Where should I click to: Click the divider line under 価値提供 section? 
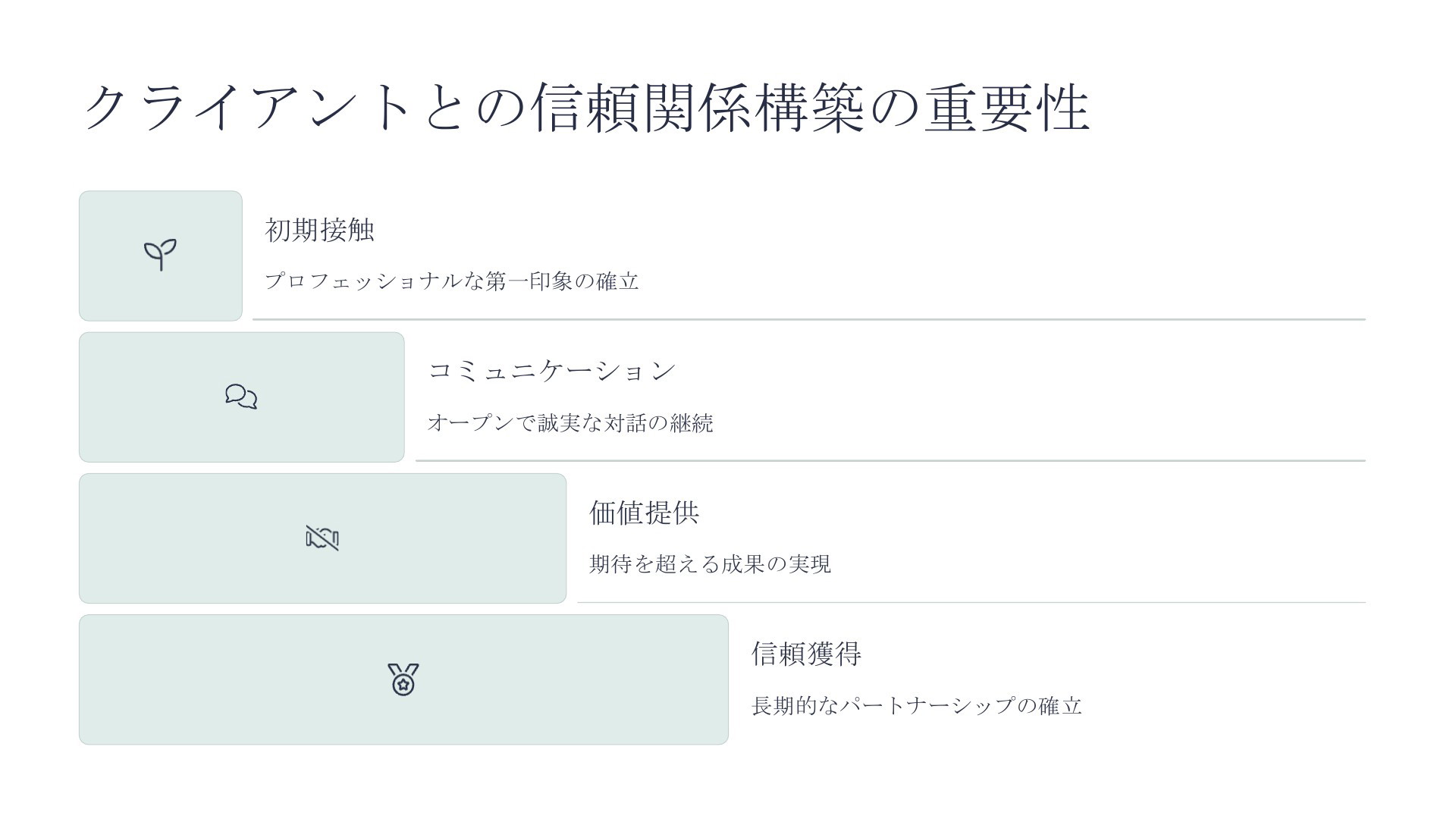pyautogui.click(x=971, y=602)
